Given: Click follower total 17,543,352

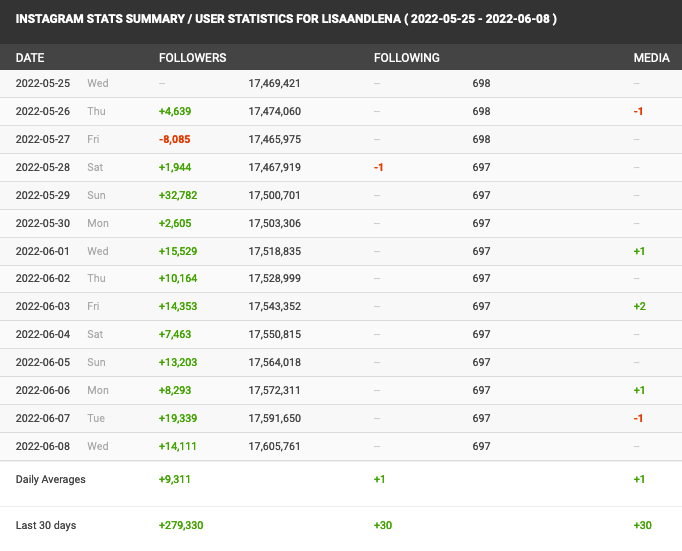Looking at the screenshot, I should coord(274,306).
